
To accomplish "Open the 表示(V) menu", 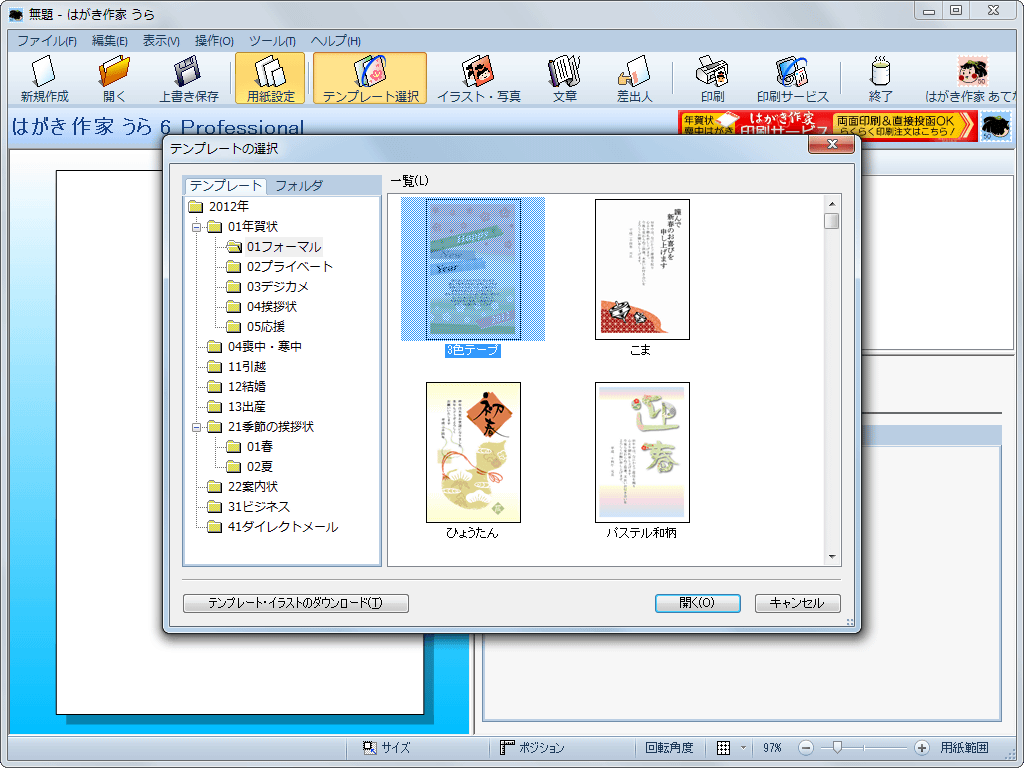I will tap(161, 40).
